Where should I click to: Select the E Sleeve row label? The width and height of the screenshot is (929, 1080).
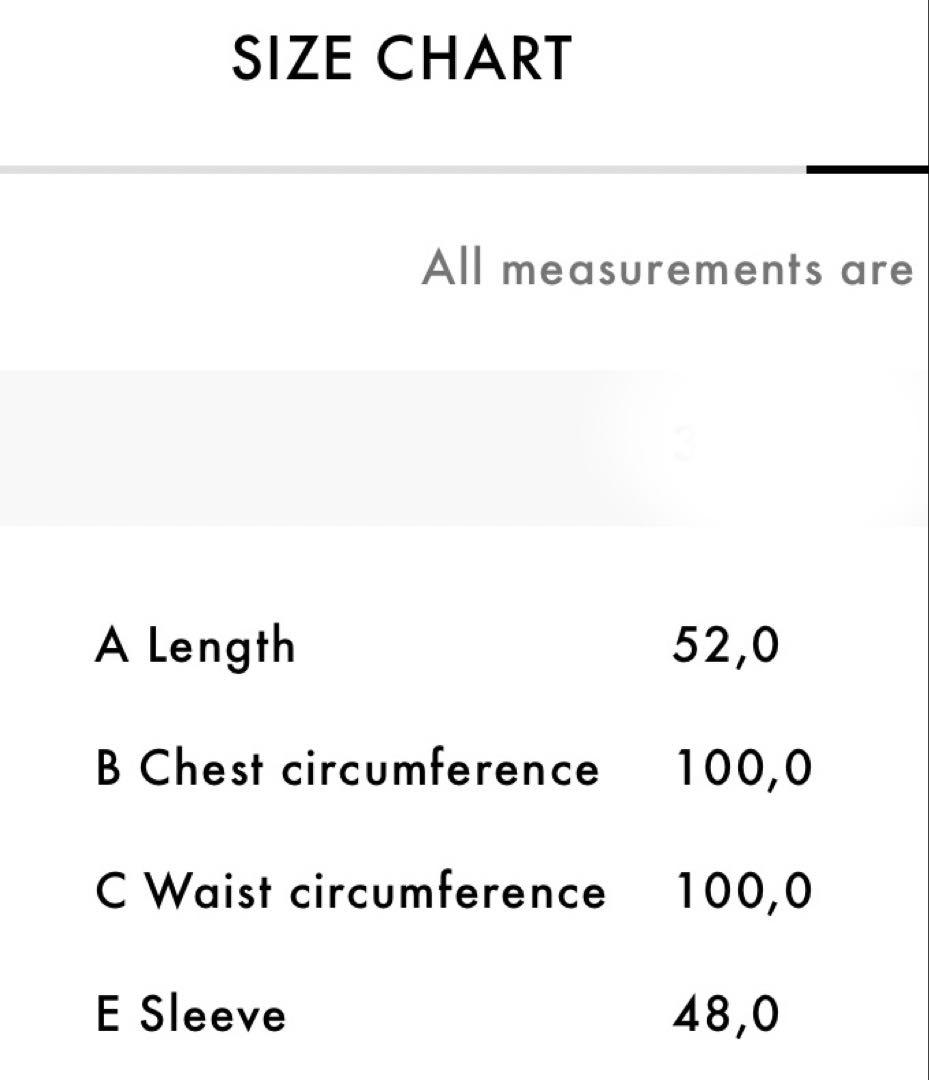(x=192, y=1014)
